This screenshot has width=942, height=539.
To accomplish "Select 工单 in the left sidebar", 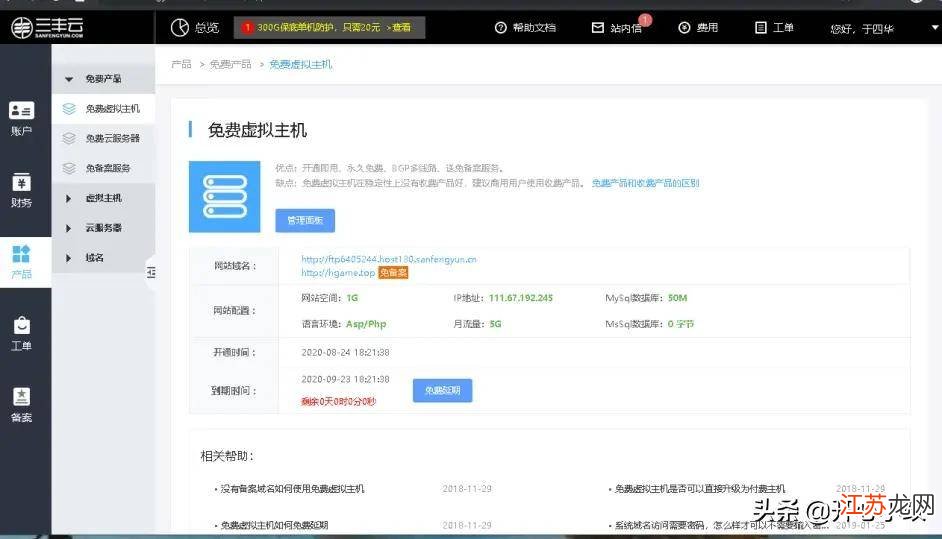I will click(x=22, y=333).
